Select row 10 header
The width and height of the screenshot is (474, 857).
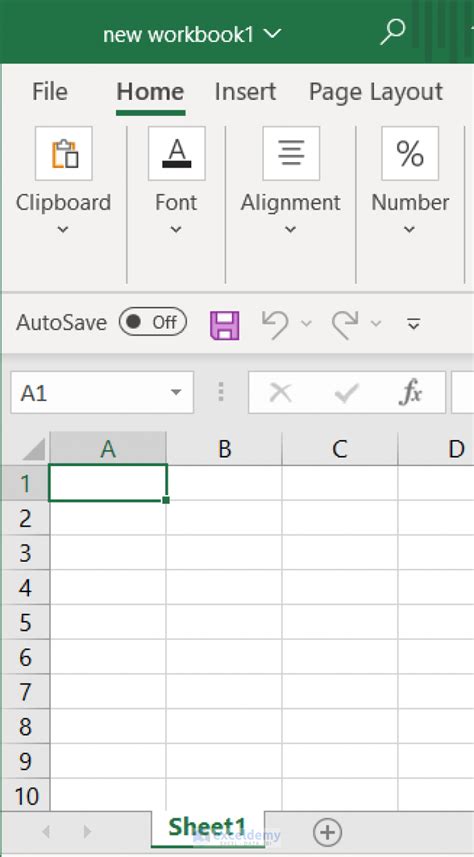(x=25, y=796)
